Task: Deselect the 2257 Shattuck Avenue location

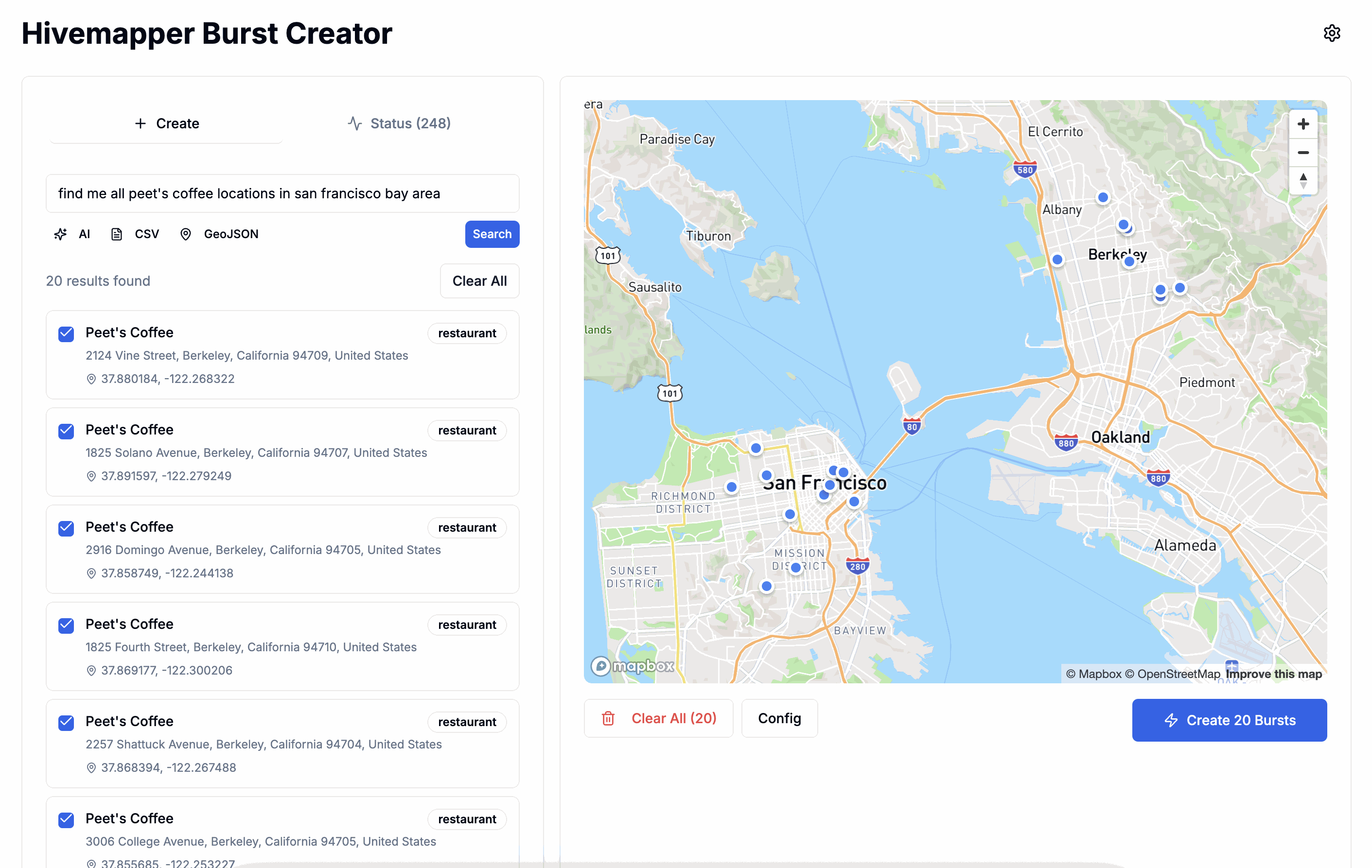Action: (66, 723)
